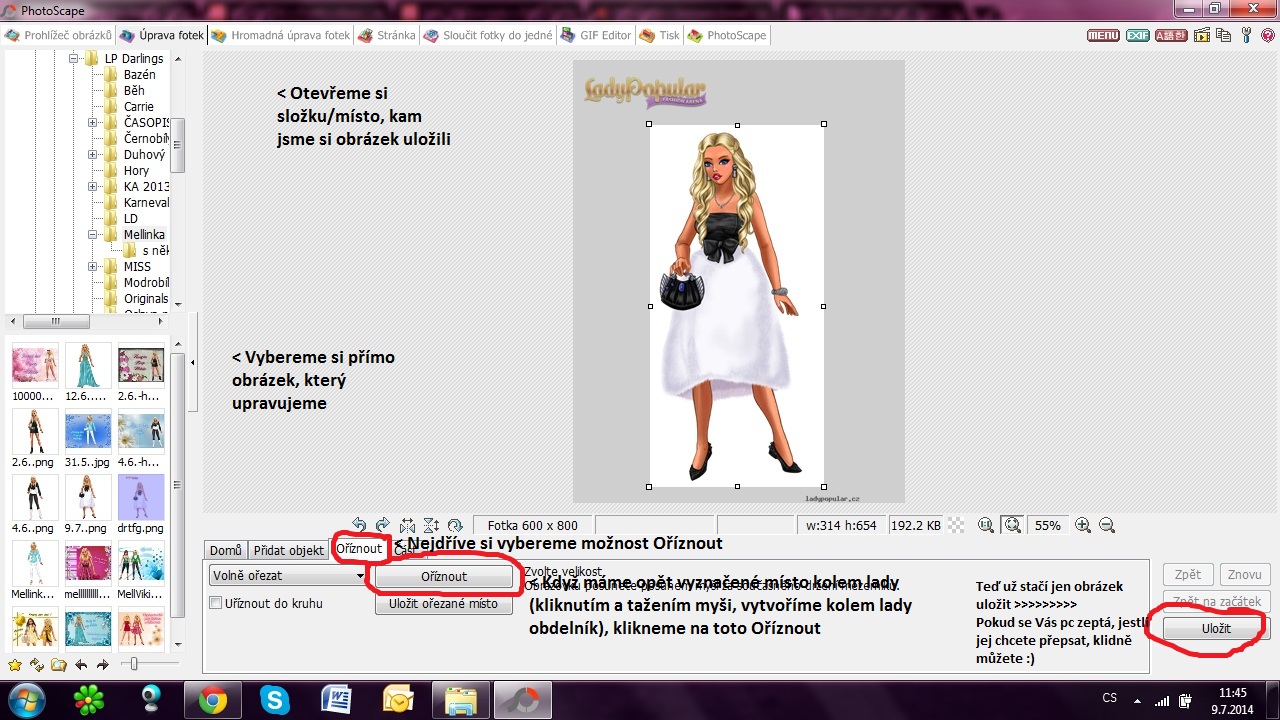Expand the MISS folder node
Viewport: 1280px width, 720px height.
pos(93,267)
